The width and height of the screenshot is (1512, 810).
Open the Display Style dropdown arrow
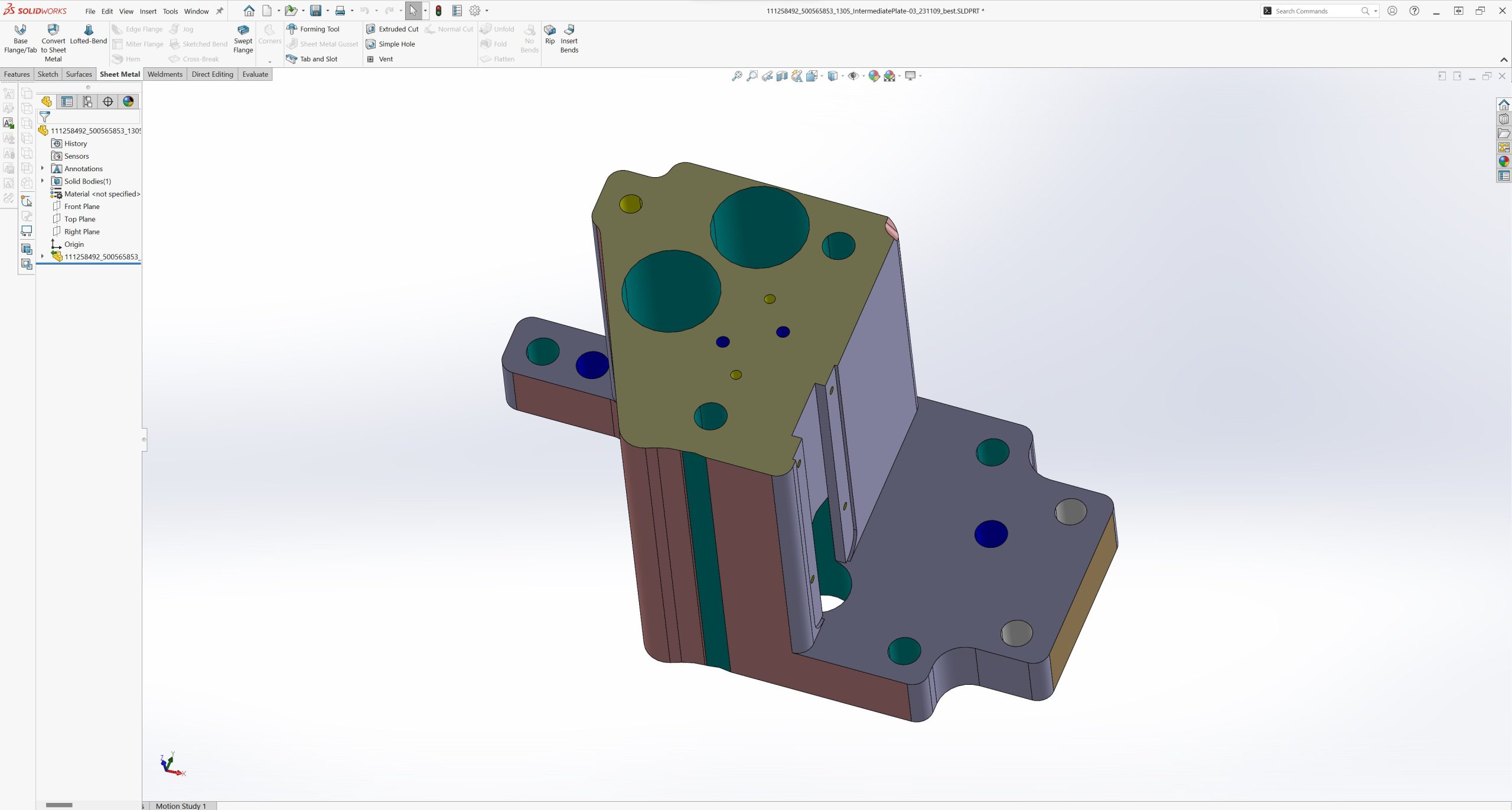(x=843, y=76)
